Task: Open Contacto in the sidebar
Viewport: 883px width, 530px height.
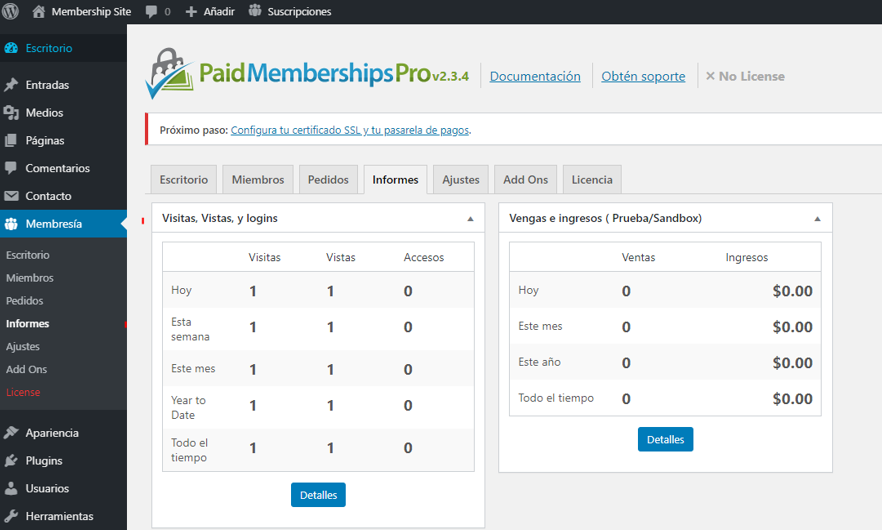Action: coord(48,196)
